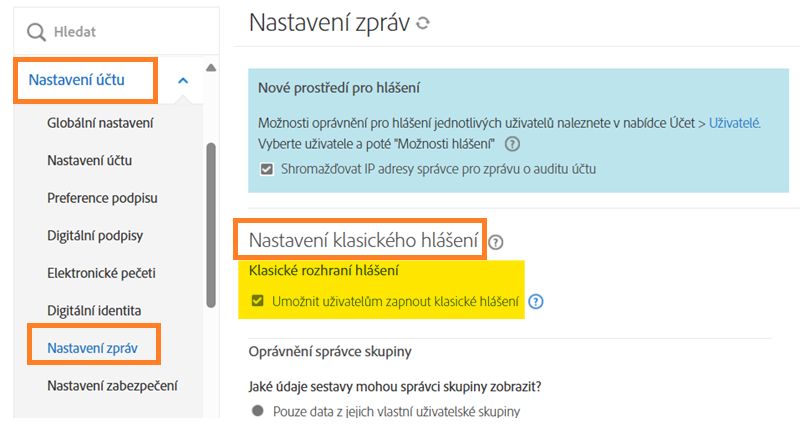Collapse the Nastavení účtu section chevron
800x427 pixels.
(x=183, y=80)
